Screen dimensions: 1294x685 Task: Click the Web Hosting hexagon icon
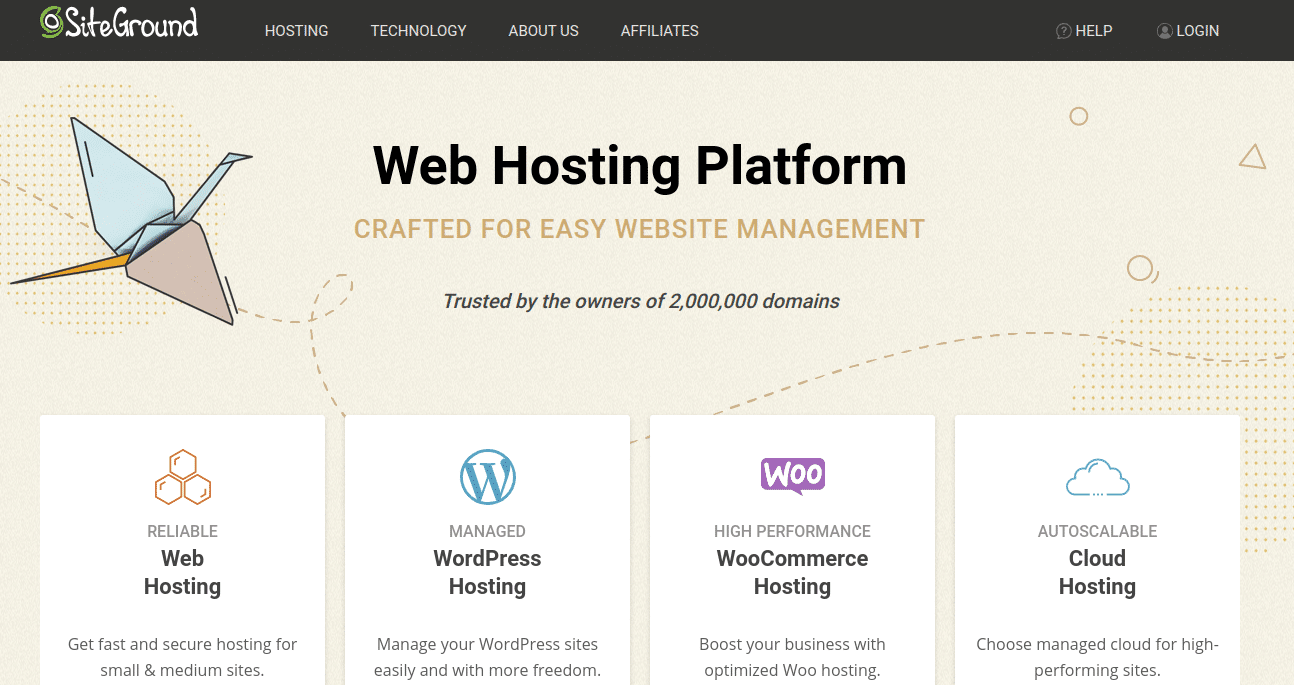pyautogui.click(x=182, y=477)
